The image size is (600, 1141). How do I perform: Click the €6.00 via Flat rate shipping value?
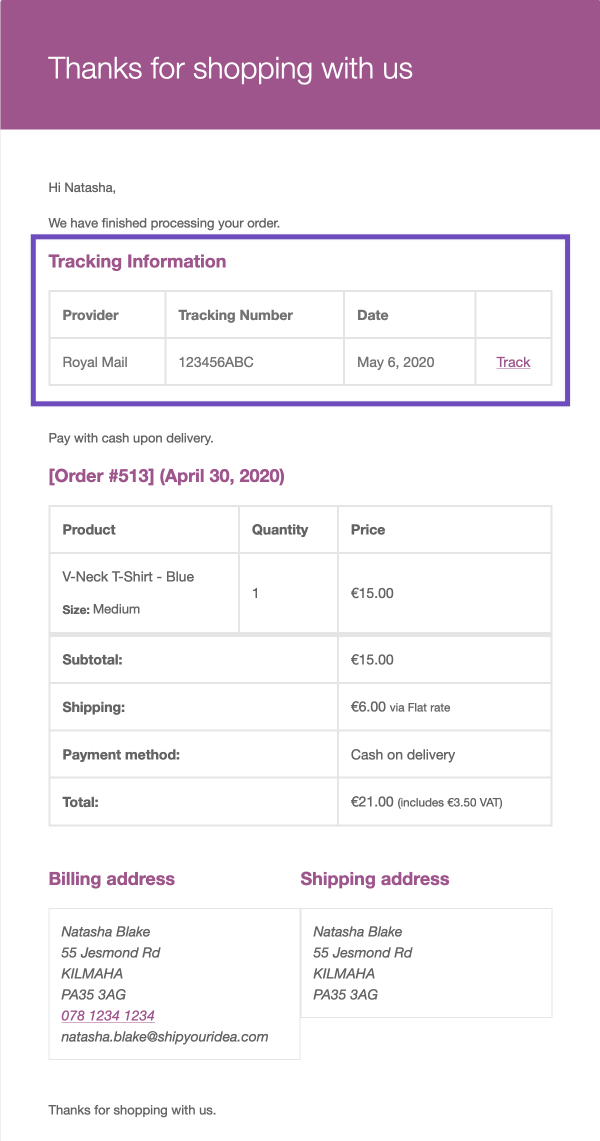(400, 707)
